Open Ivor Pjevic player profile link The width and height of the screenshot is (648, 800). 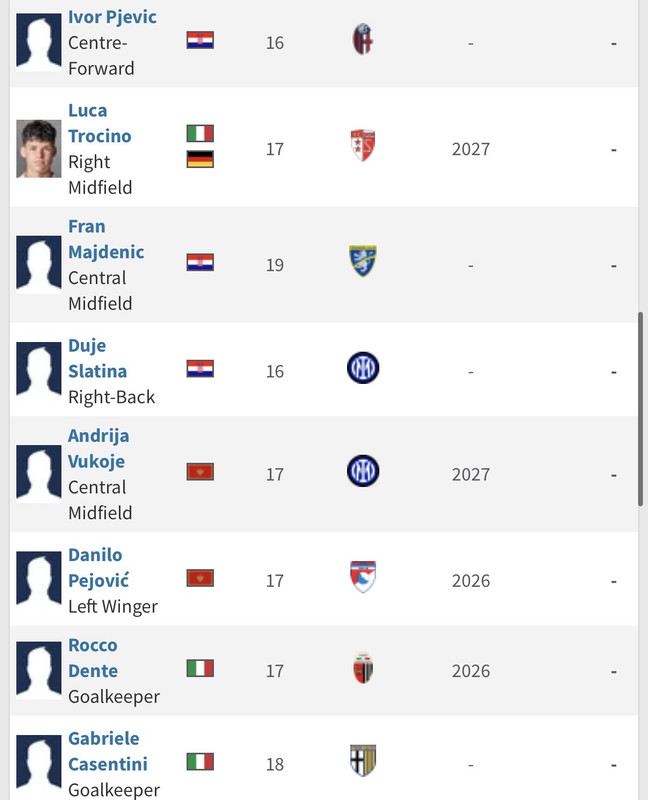pyautogui.click(x=112, y=17)
